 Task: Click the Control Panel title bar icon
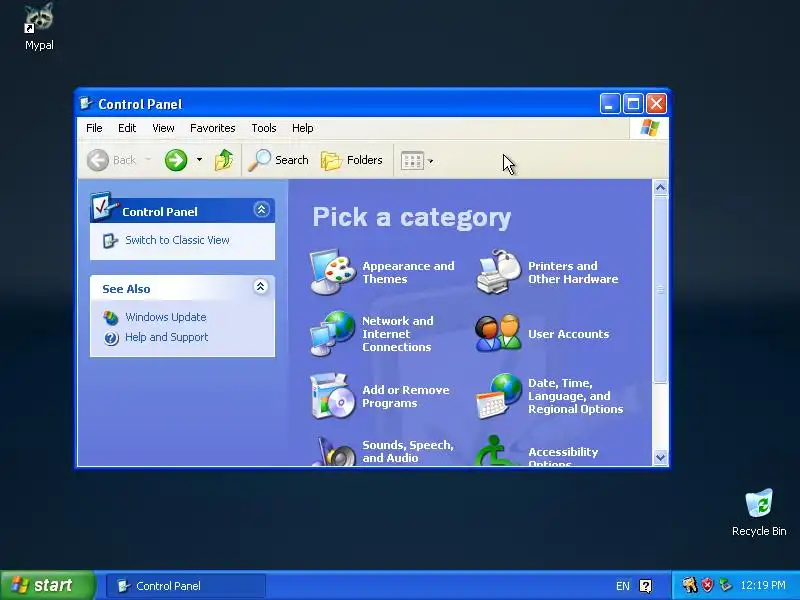(x=86, y=104)
